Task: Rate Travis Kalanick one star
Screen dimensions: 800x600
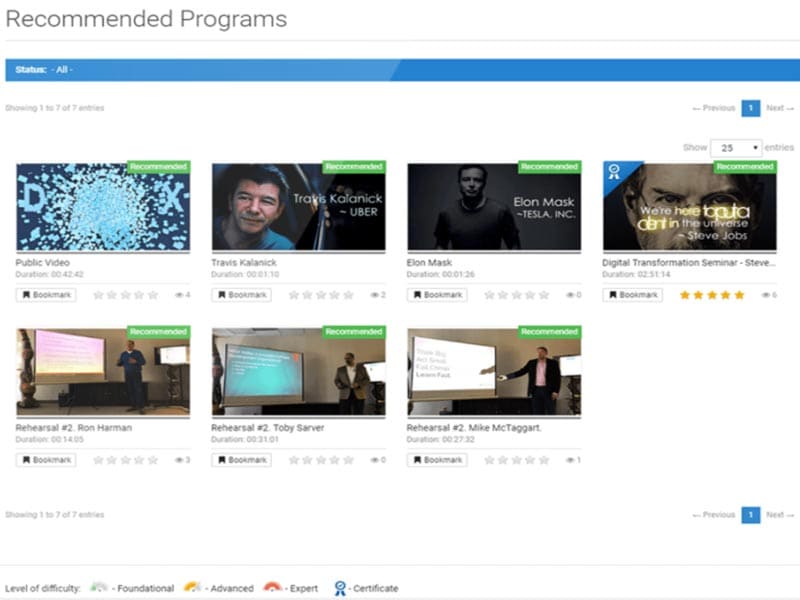Action: tap(294, 295)
